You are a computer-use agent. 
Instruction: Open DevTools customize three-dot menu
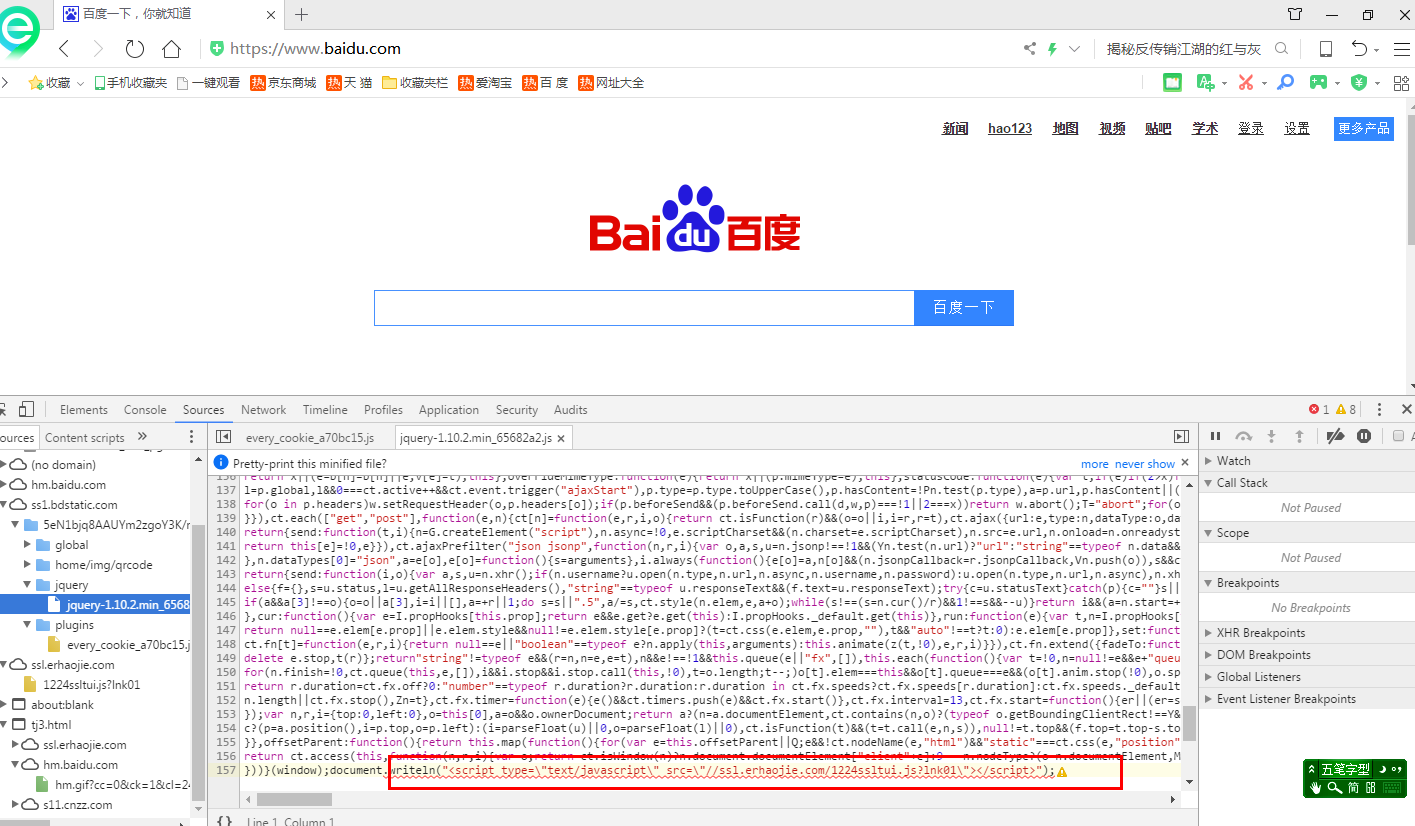(x=1380, y=409)
